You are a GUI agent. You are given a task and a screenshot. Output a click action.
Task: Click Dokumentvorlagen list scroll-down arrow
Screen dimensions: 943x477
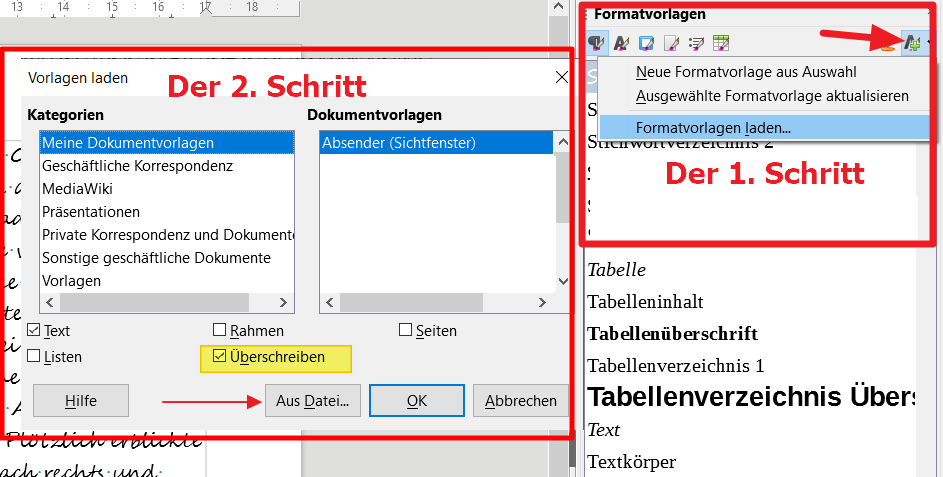point(563,281)
